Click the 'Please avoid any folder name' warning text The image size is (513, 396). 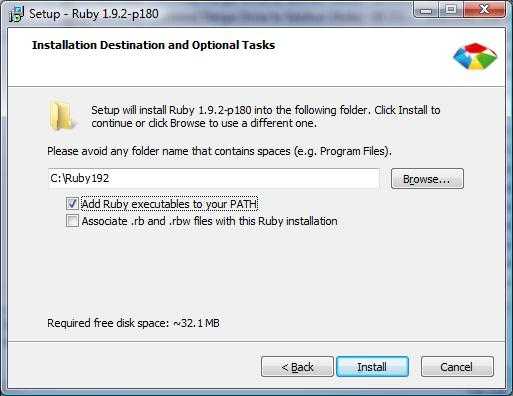[219, 151]
